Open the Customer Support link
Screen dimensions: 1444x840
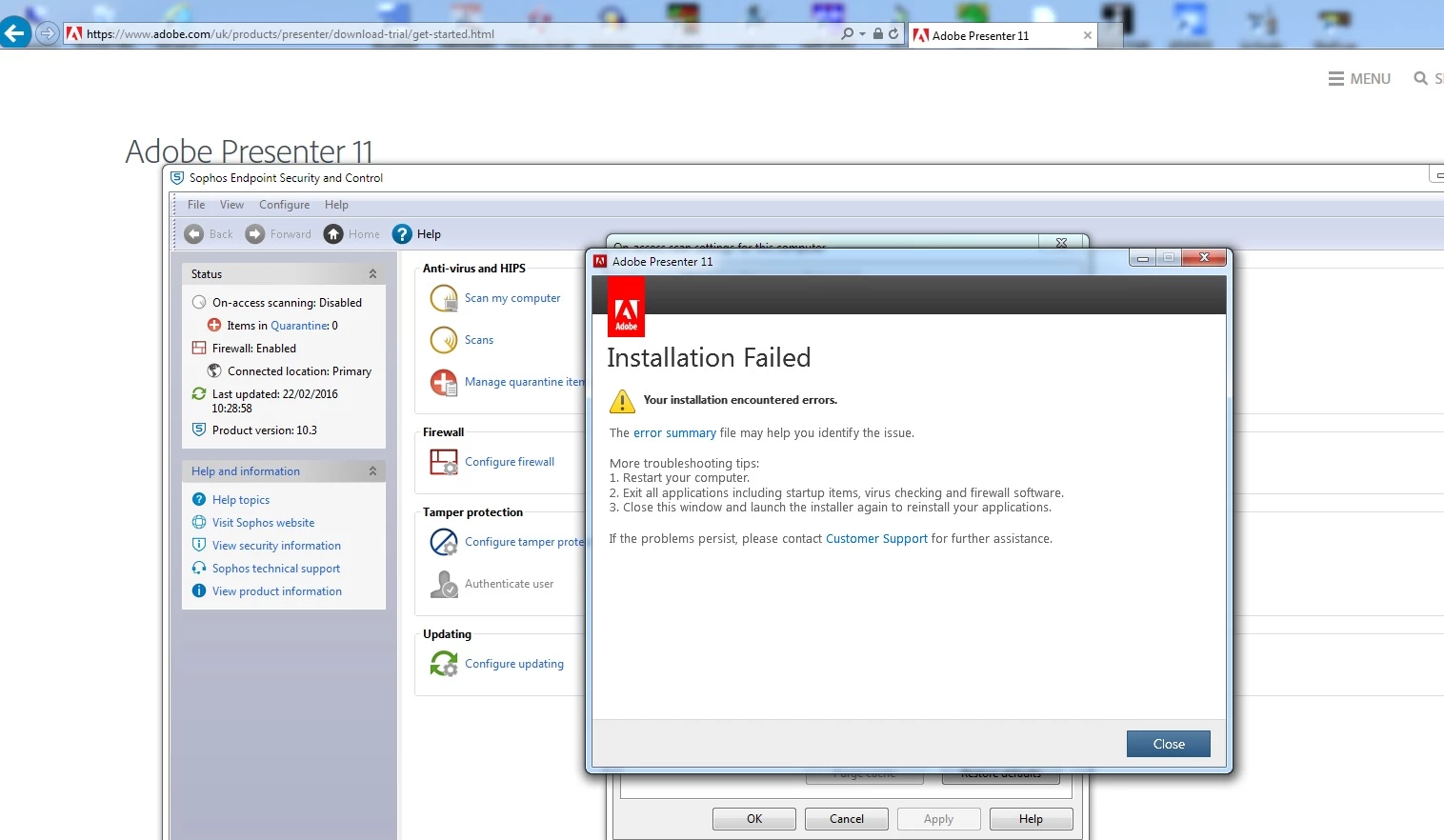point(876,539)
